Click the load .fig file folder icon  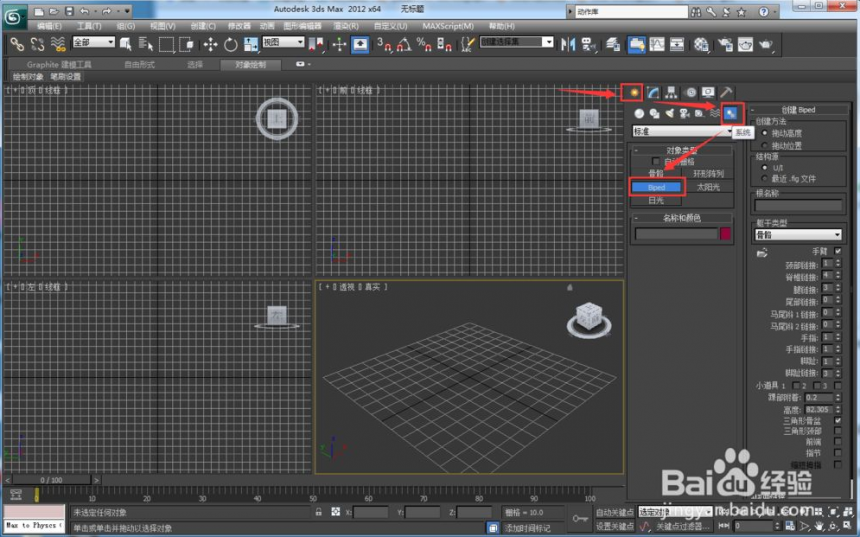pos(762,253)
